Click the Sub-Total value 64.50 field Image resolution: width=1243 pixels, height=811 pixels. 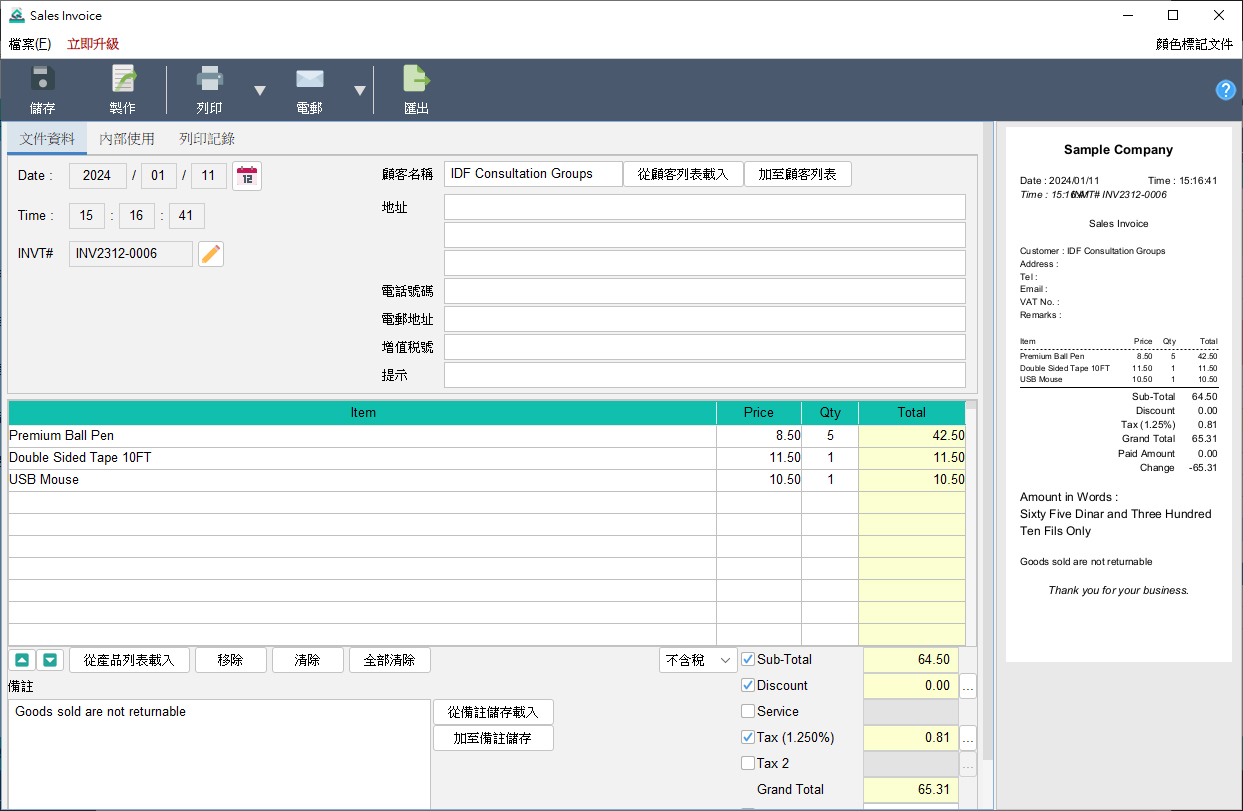pyautogui.click(x=910, y=660)
